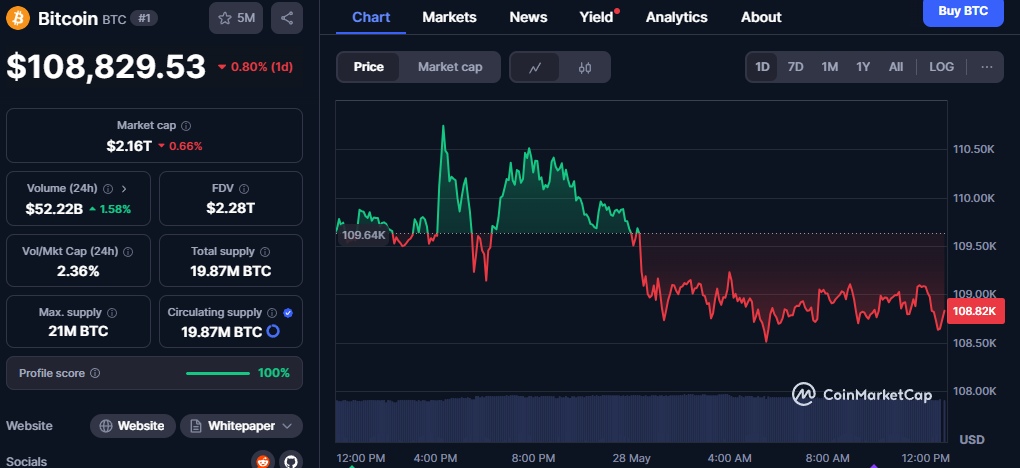
Task: Click the Market cap info icon
Action: (186, 126)
